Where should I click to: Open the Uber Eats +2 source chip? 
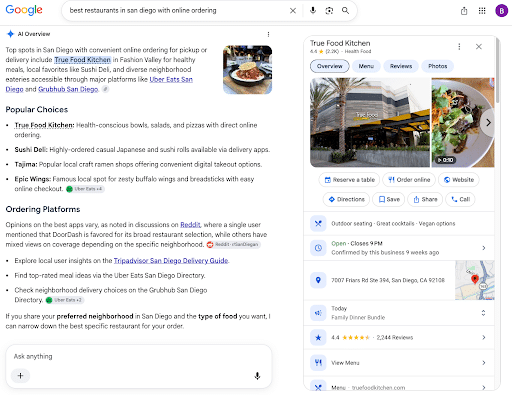pos(65,300)
